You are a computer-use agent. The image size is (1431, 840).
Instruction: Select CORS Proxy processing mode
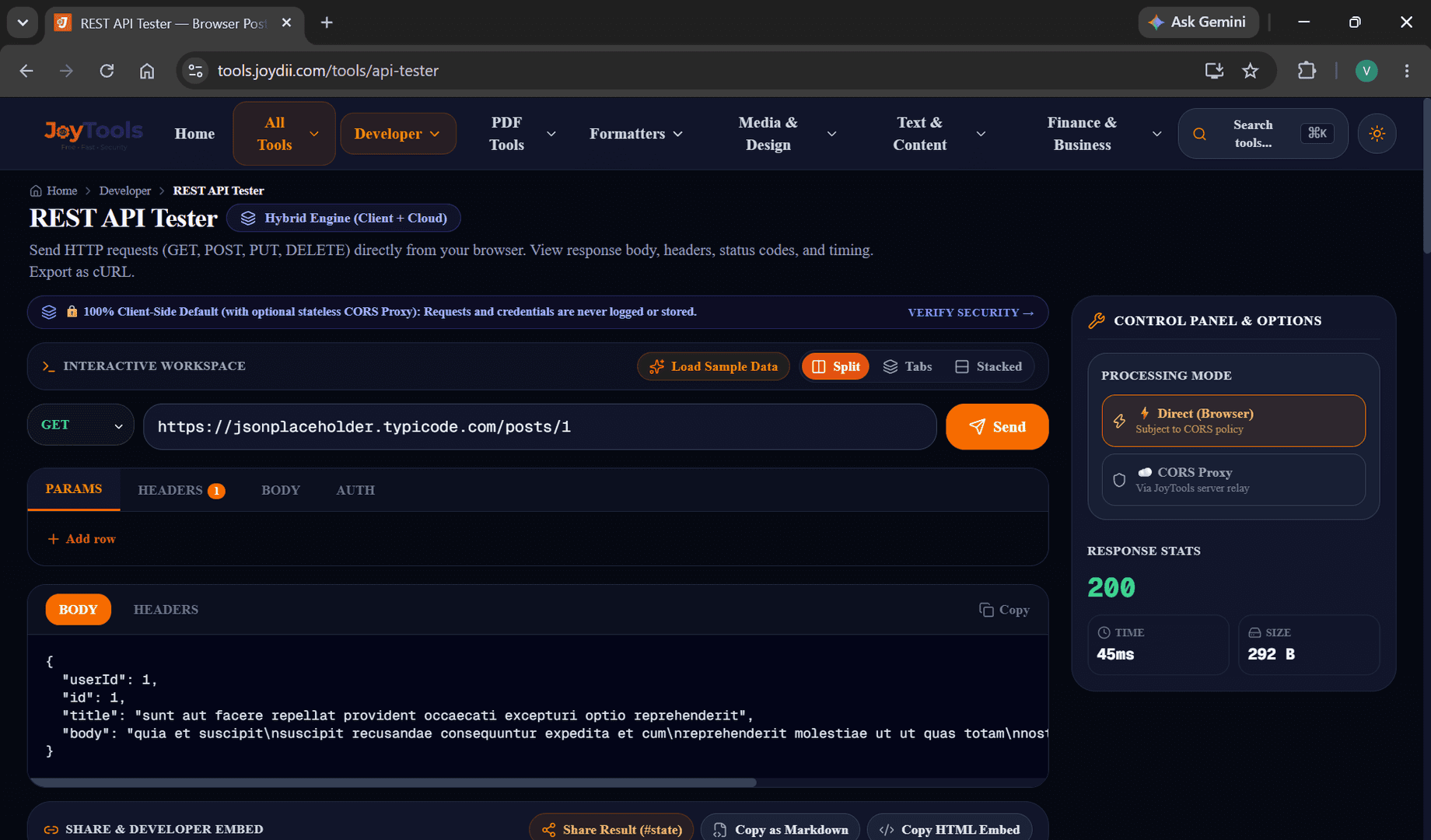[x=1233, y=480]
